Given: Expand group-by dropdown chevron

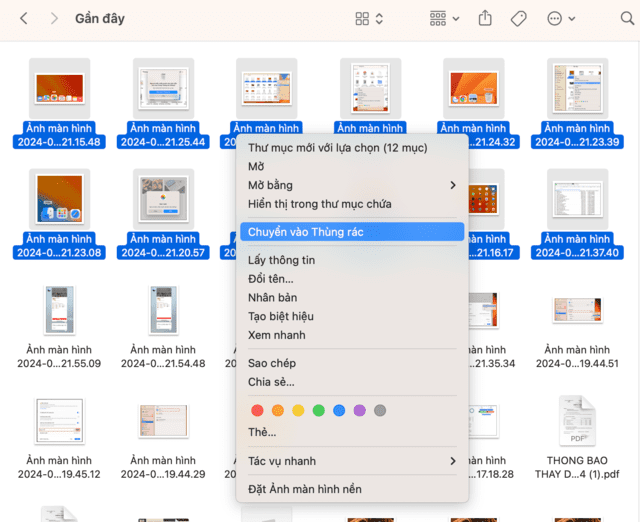Looking at the screenshot, I should [x=456, y=19].
